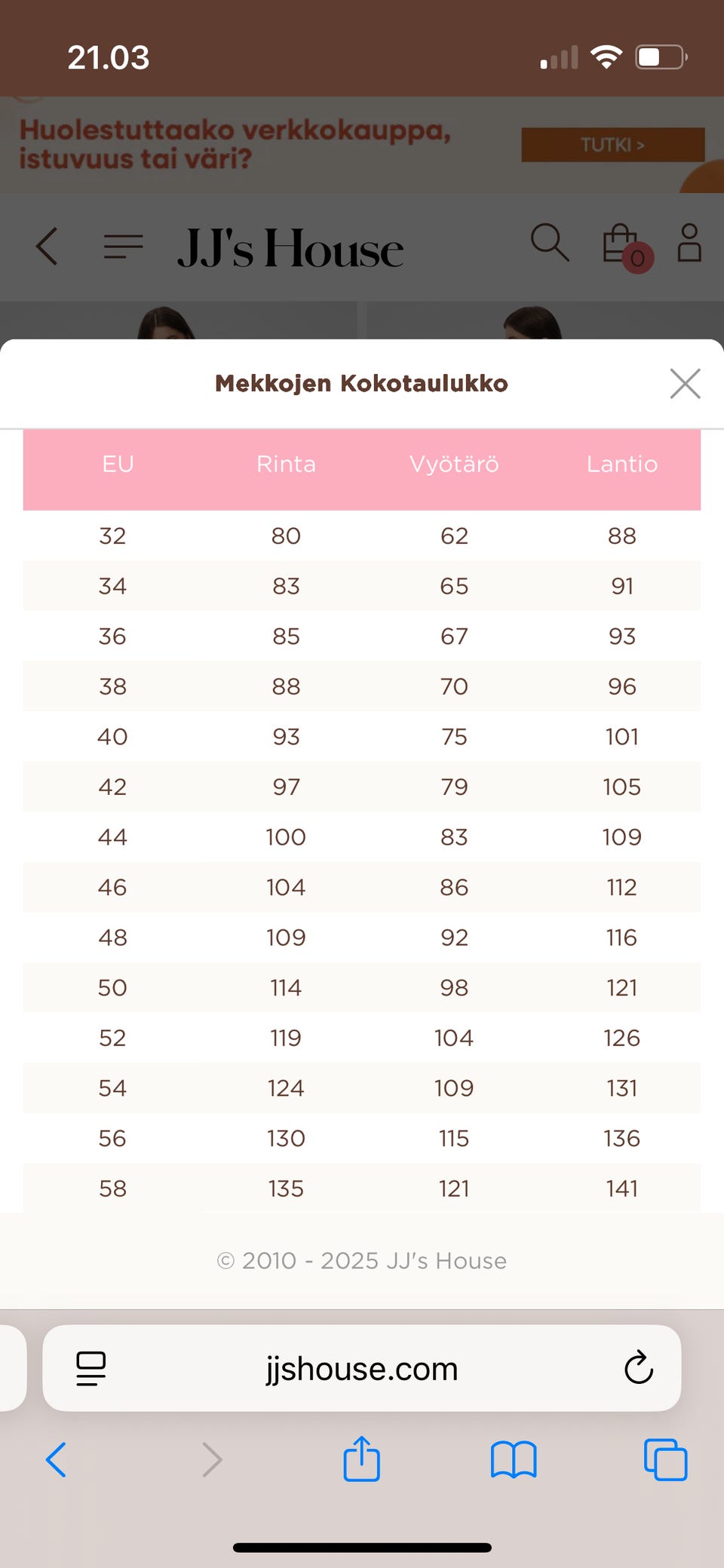724x1568 pixels.
Task: Close the Mekkojen Kokotaulukko size chart
Action: click(685, 383)
